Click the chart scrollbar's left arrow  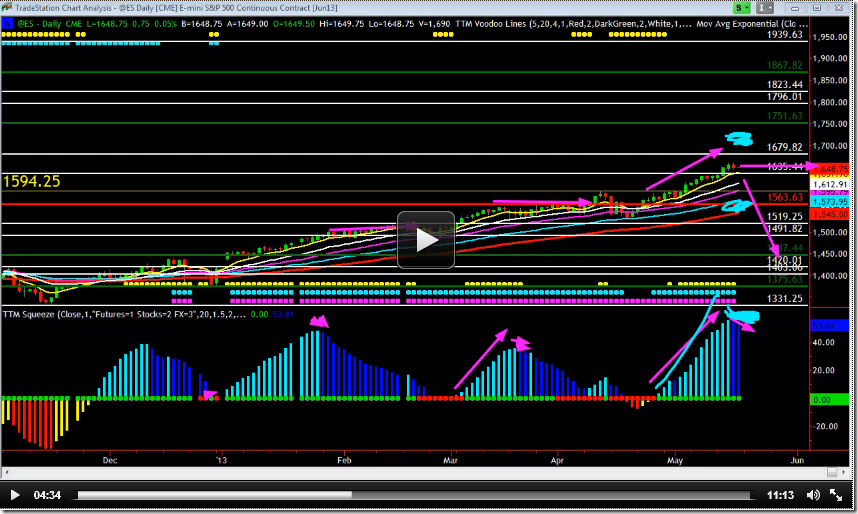click(6, 472)
